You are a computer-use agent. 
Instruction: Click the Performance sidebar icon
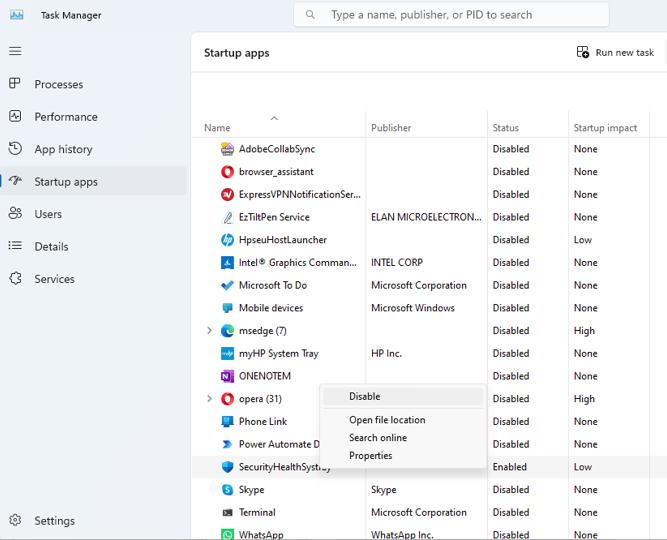pyautogui.click(x=15, y=116)
